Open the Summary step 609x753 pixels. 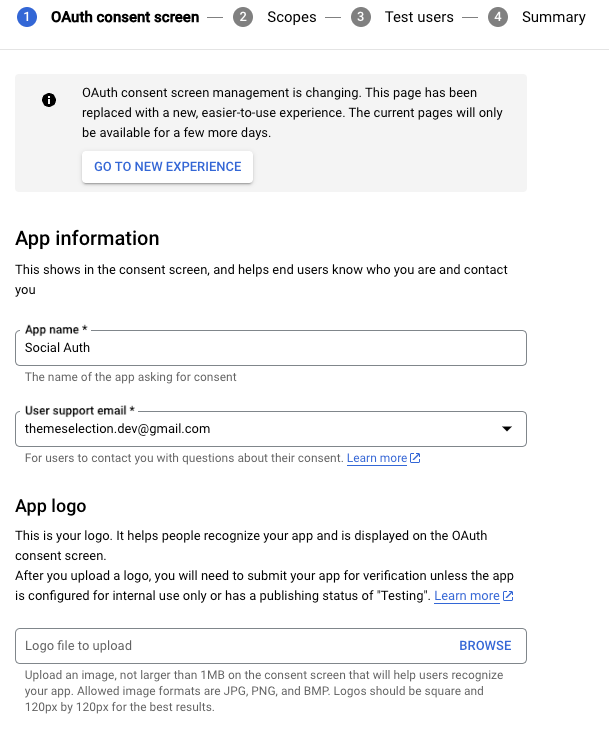click(x=554, y=17)
